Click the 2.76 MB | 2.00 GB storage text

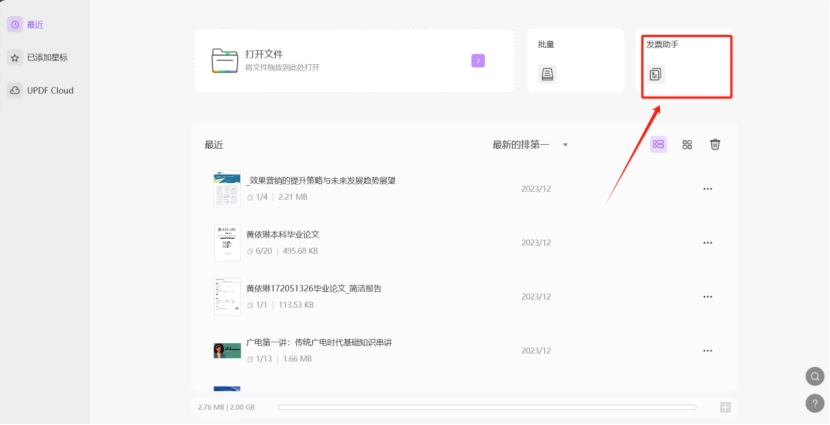tap(227, 408)
